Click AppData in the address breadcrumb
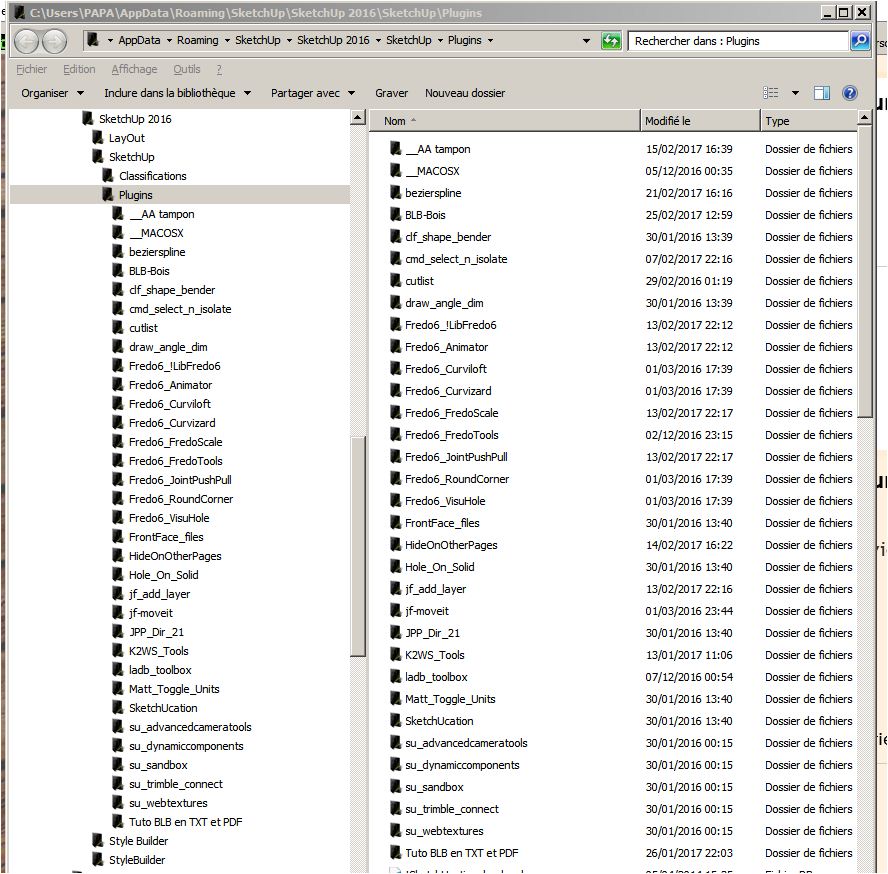This screenshot has height=874, width=888. point(139,40)
